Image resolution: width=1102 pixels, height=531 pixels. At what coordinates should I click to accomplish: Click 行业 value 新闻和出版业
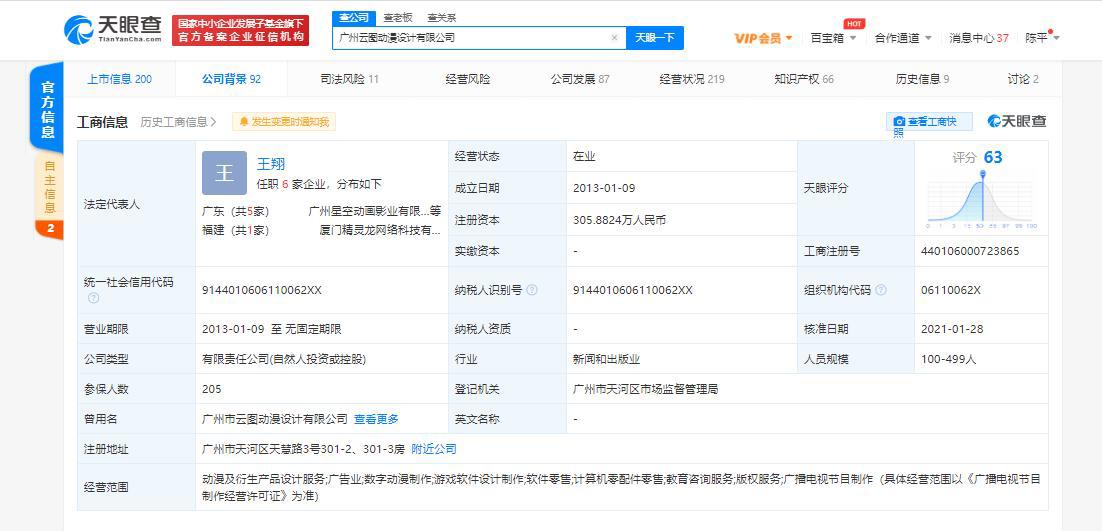607,359
